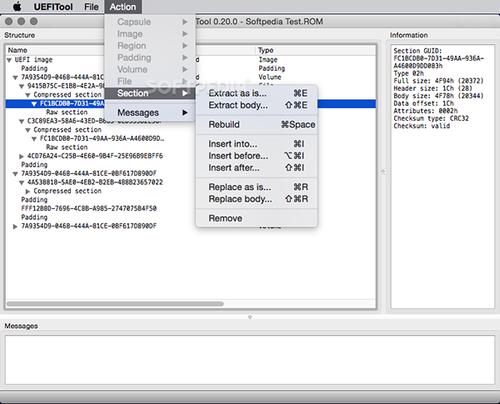Expand the 4CD76A24-C25B node disclosure triangle
The image size is (500, 404).
(21, 156)
